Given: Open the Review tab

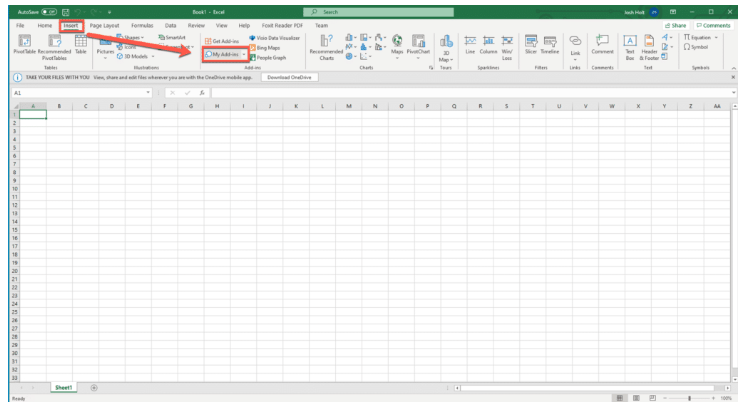Looking at the screenshot, I should click(196, 26).
